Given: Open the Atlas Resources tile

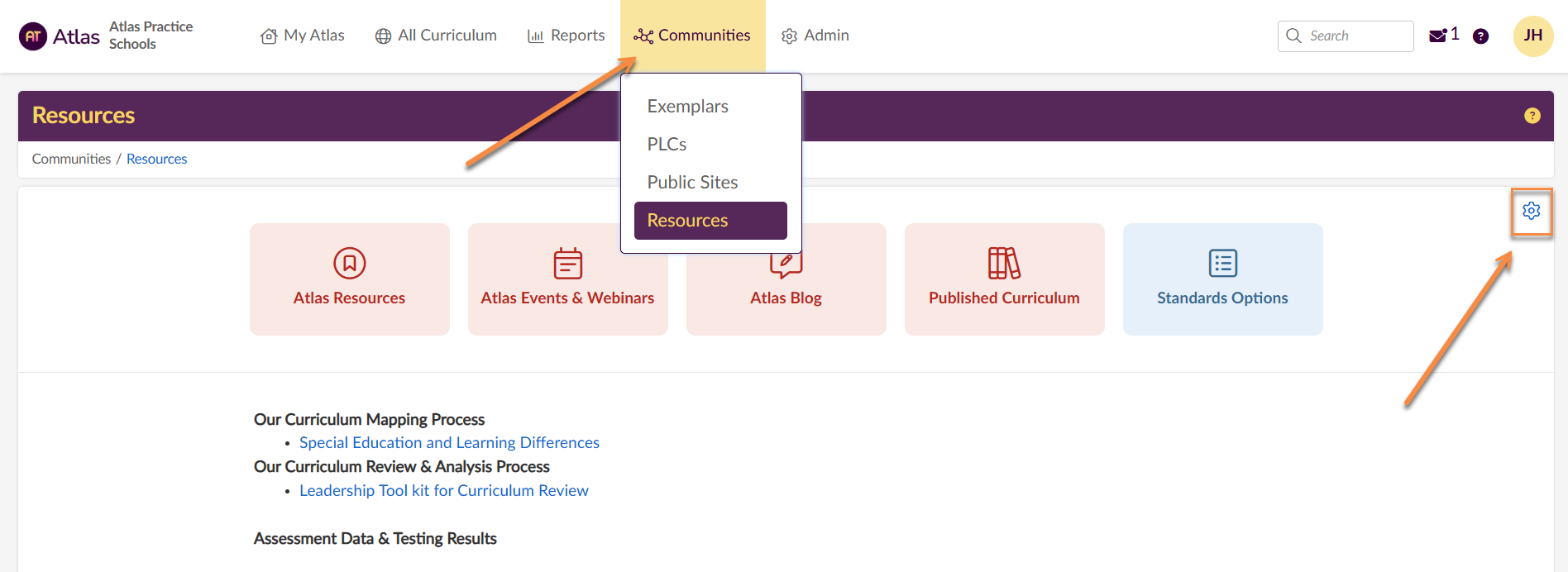Looking at the screenshot, I should pyautogui.click(x=349, y=279).
